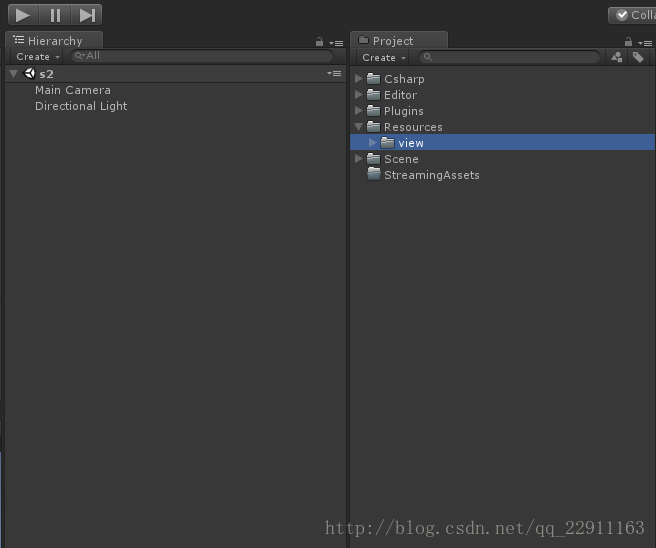Click the Csharp folder icon
656x548 pixels.
[373, 79]
